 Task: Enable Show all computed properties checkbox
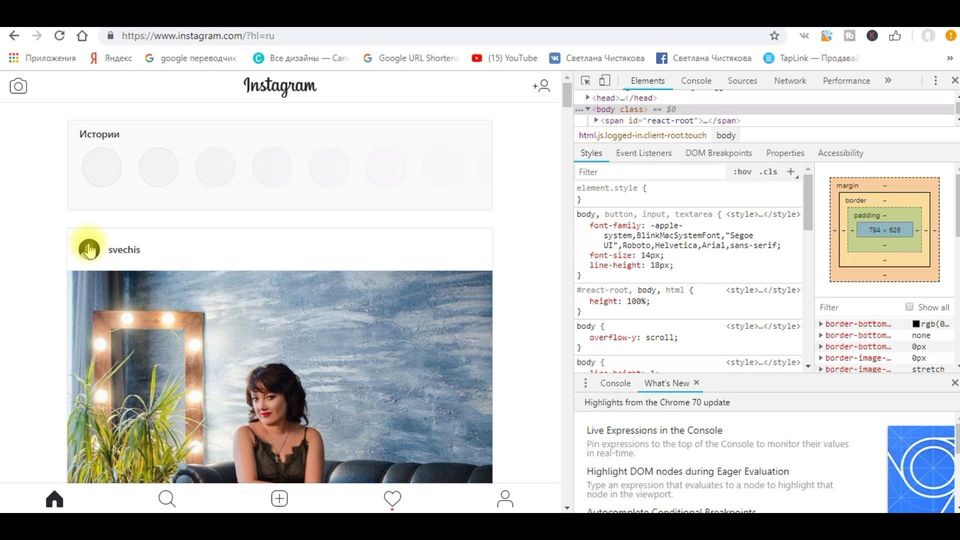(x=909, y=307)
